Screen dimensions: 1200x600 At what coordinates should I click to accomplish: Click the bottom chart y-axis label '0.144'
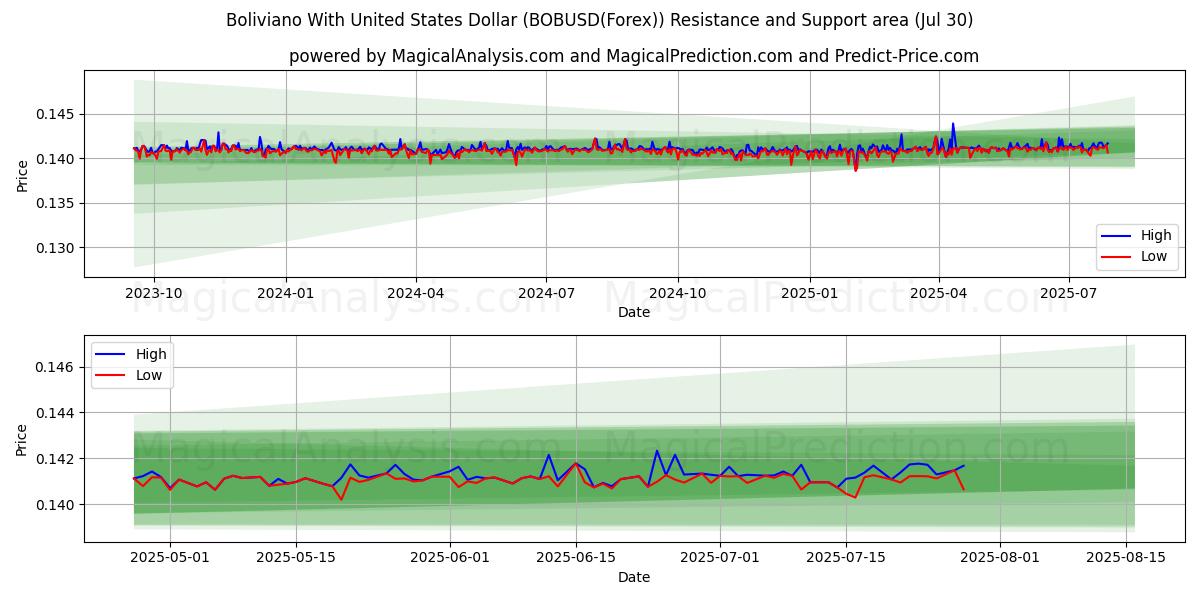pos(57,413)
